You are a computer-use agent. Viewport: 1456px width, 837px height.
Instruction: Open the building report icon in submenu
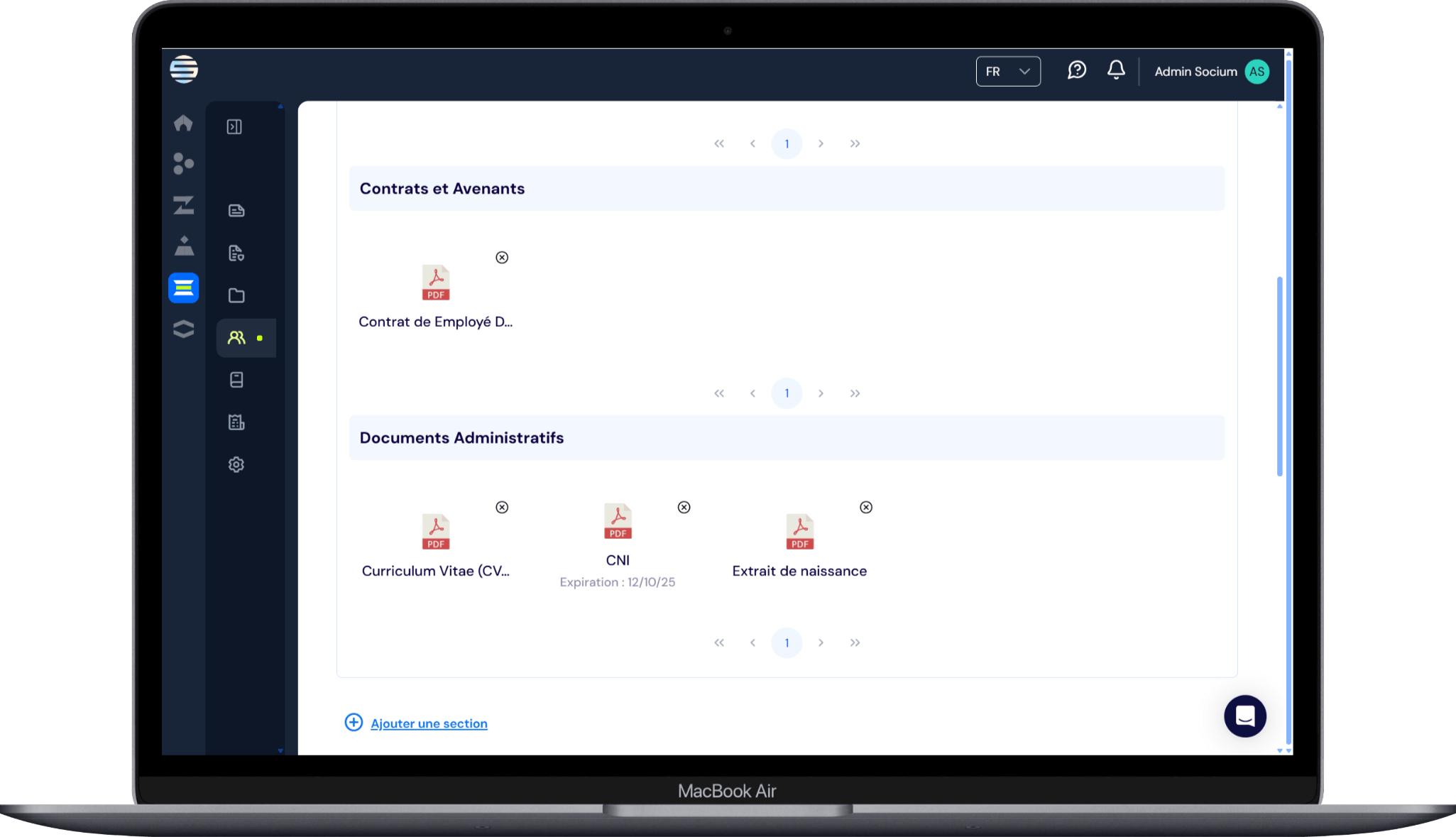[x=236, y=422]
